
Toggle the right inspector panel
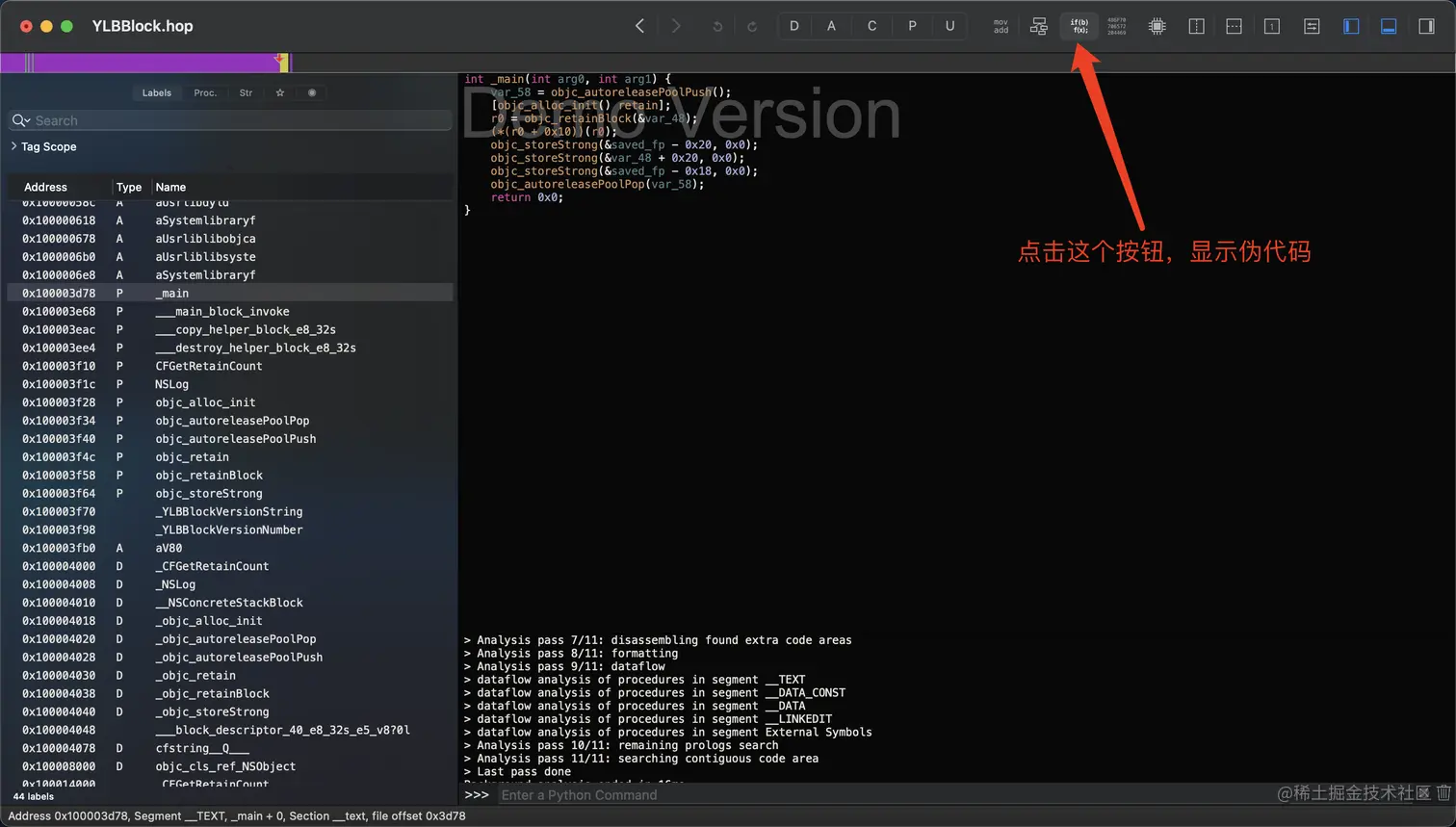coord(1427,26)
